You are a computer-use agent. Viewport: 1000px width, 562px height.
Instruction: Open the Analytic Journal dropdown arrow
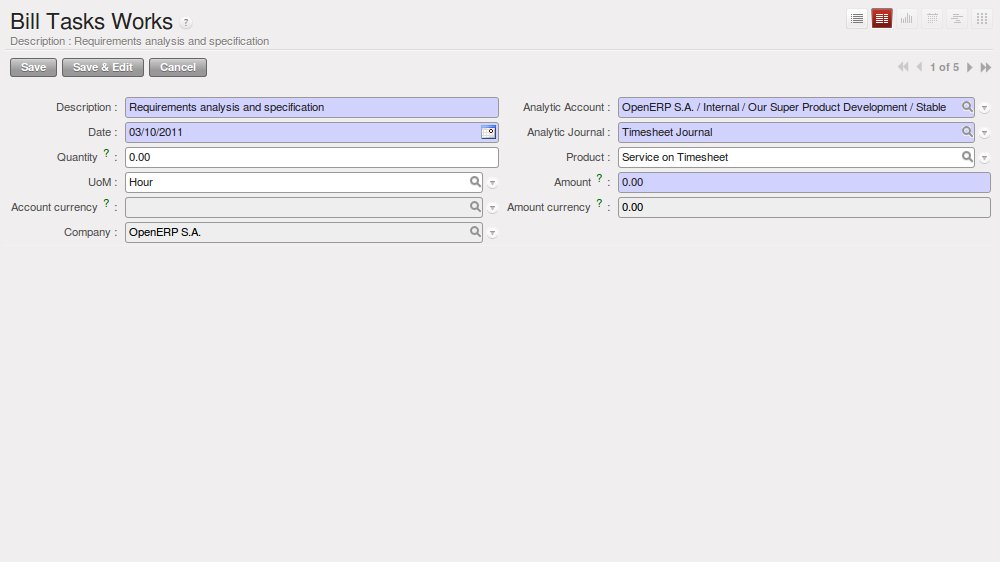(x=984, y=133)
